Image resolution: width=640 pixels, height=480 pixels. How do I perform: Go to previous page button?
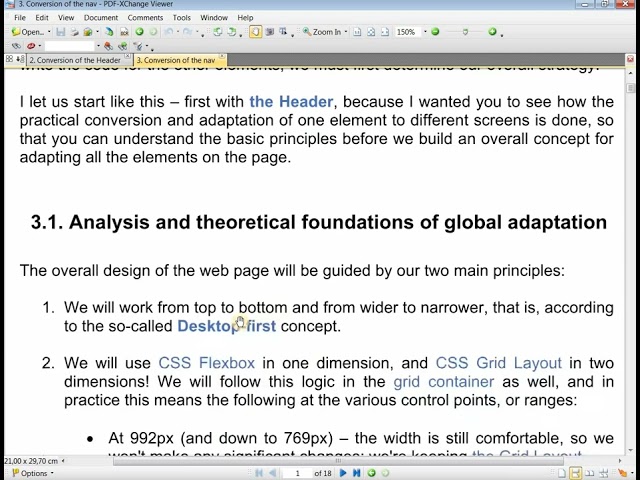273,473
